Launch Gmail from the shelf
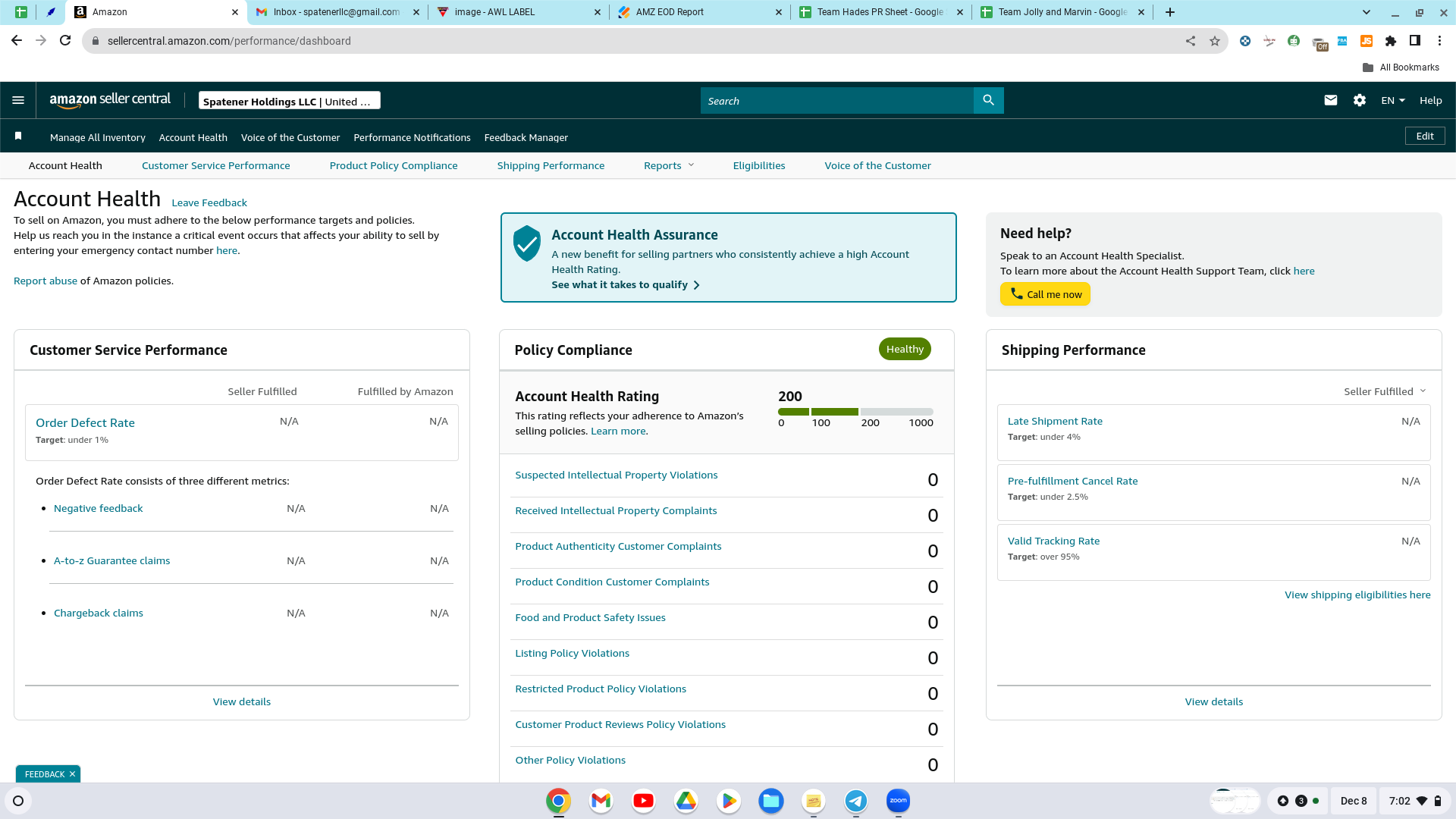 [601, 801]
